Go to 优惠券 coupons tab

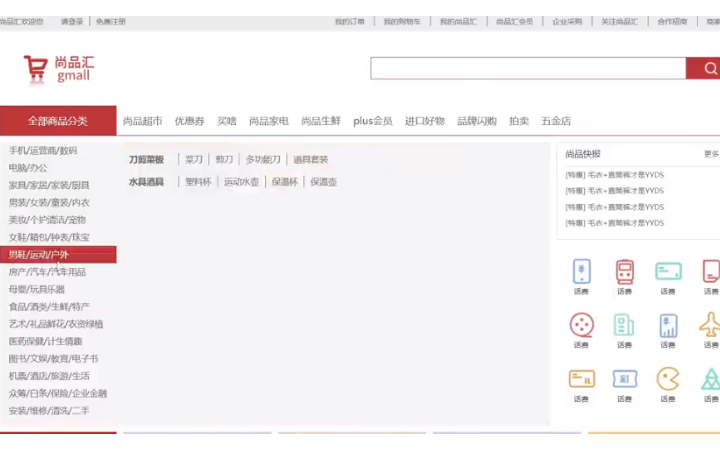189,121
